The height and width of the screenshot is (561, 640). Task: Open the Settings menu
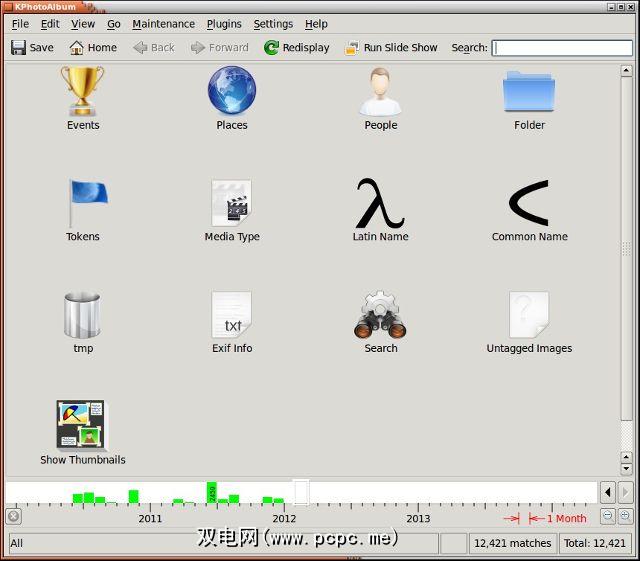coord(273,24)
